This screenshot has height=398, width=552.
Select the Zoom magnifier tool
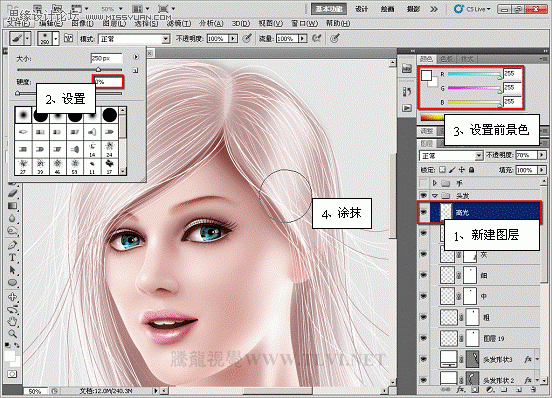point(12,333)
